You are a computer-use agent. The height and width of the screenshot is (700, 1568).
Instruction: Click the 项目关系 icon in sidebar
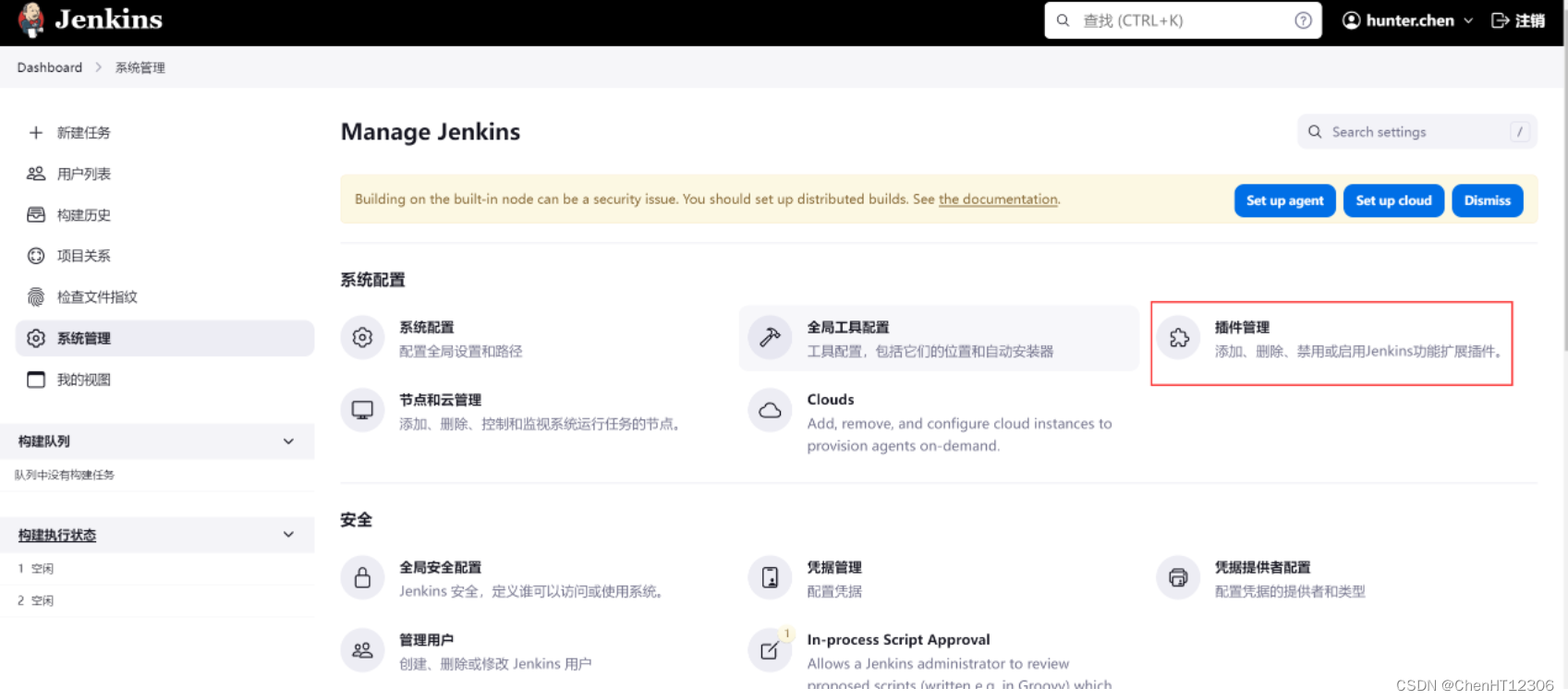point(36,256)
